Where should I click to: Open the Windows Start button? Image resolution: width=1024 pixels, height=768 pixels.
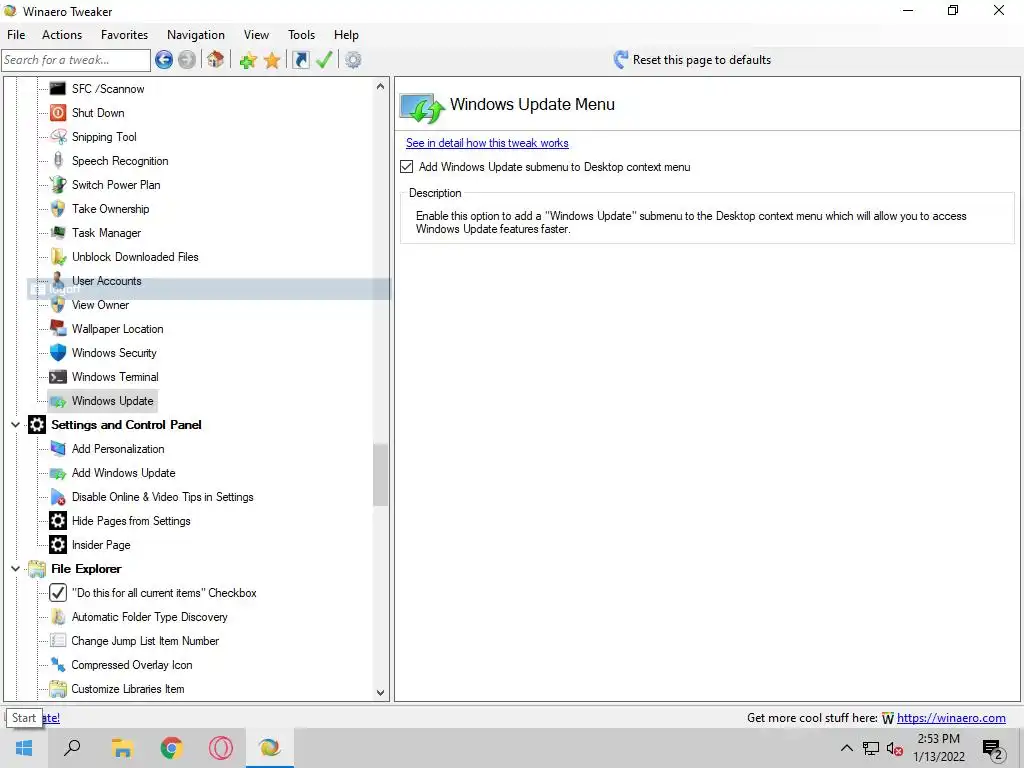coord(24,748)
